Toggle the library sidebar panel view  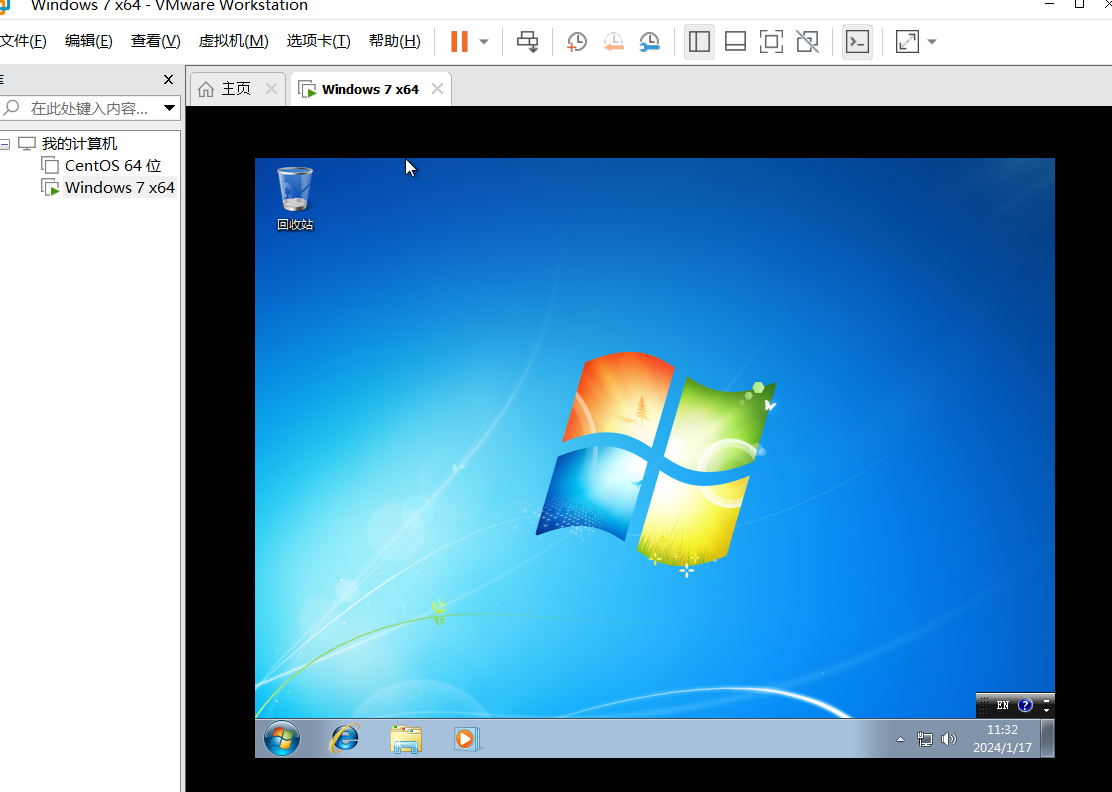click(x=699, y=42)
